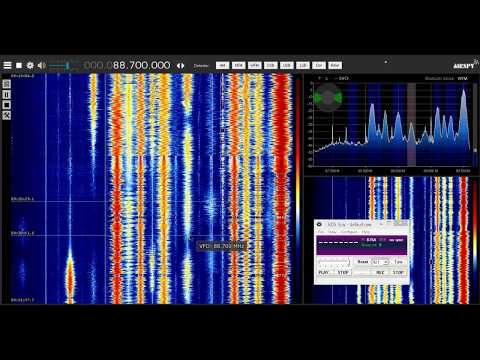Select the AM detector mode
Image resolution: width=480 pixels, height=360 pixels.
pos(222,65)
